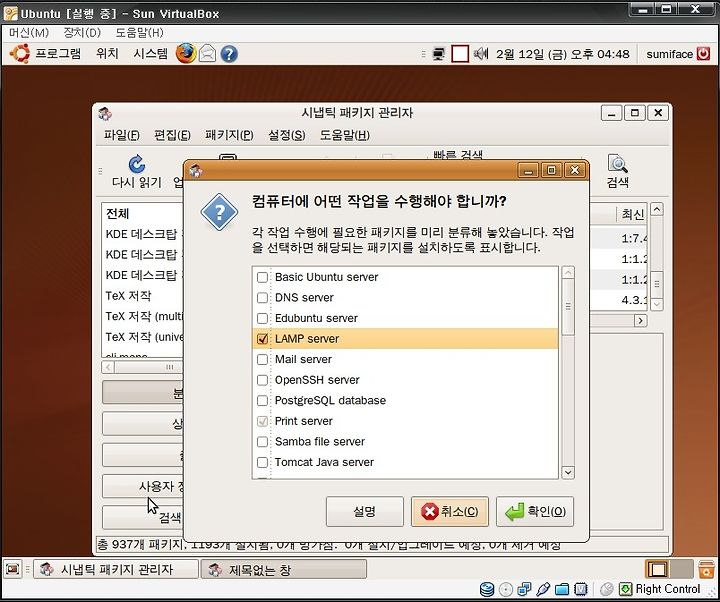Uncheck the LAMP server checkbox

(262, 339)
